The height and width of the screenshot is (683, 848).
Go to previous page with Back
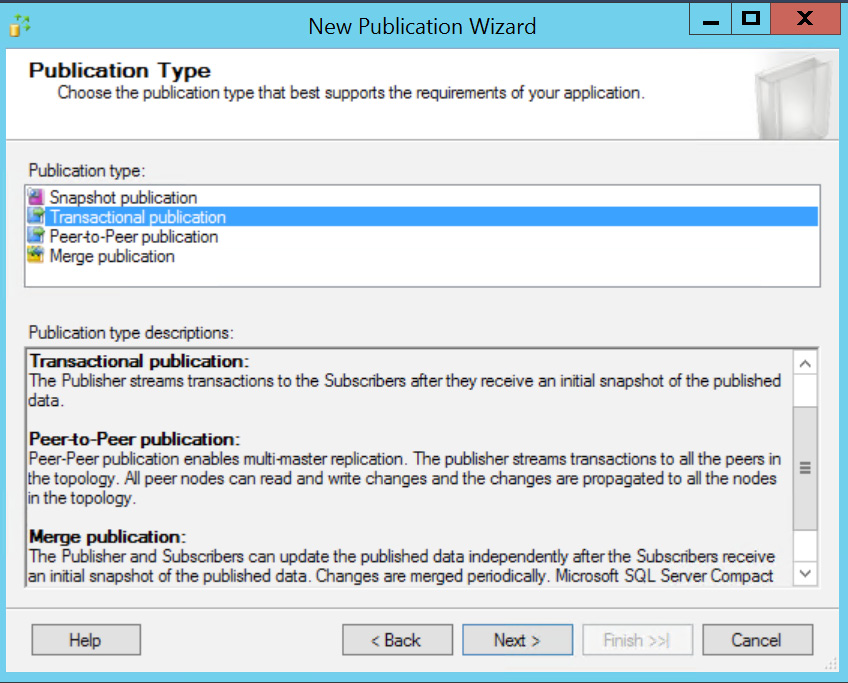[x=398, y=640]
